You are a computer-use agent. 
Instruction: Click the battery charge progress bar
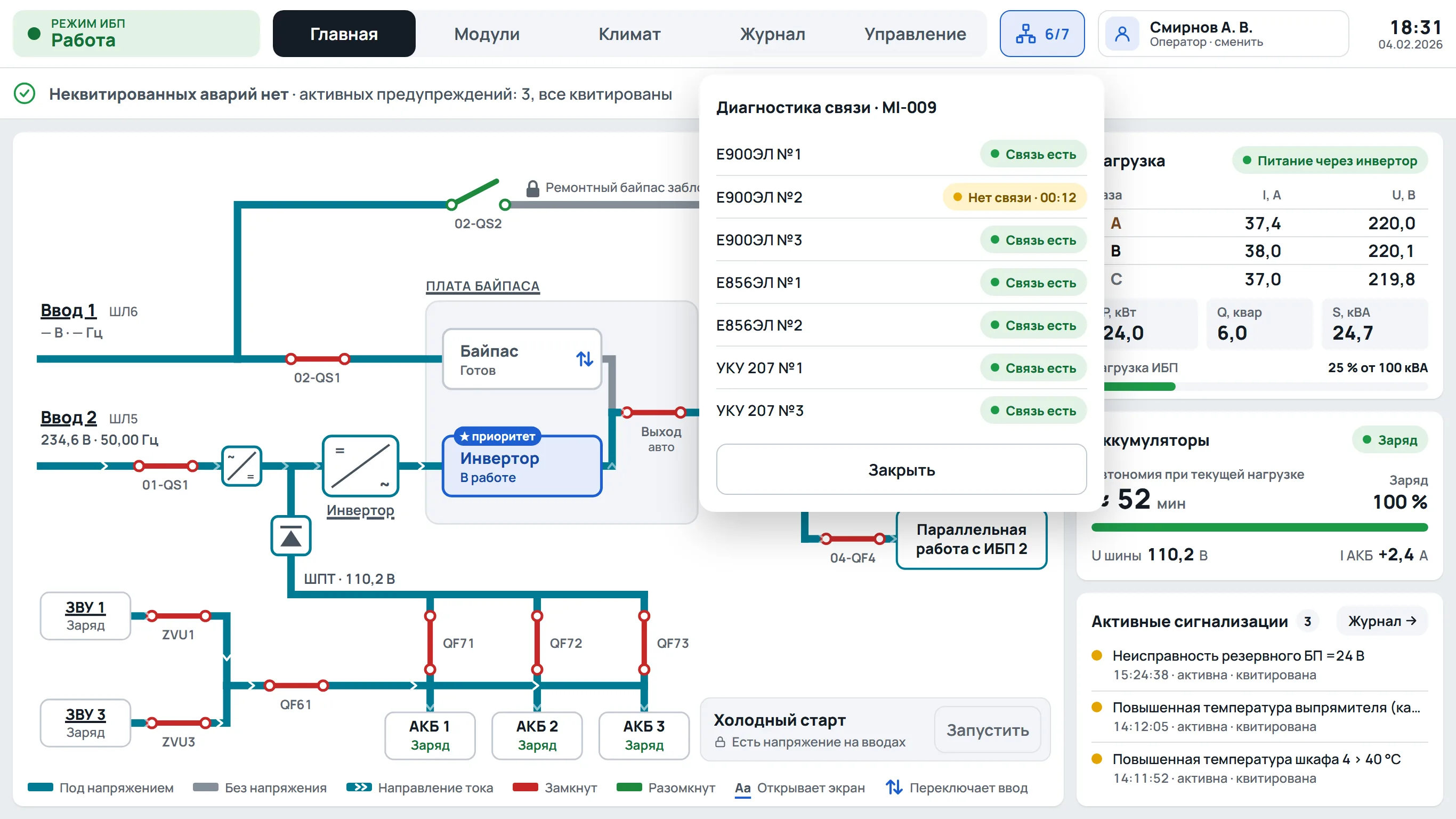click(1259, 527)
